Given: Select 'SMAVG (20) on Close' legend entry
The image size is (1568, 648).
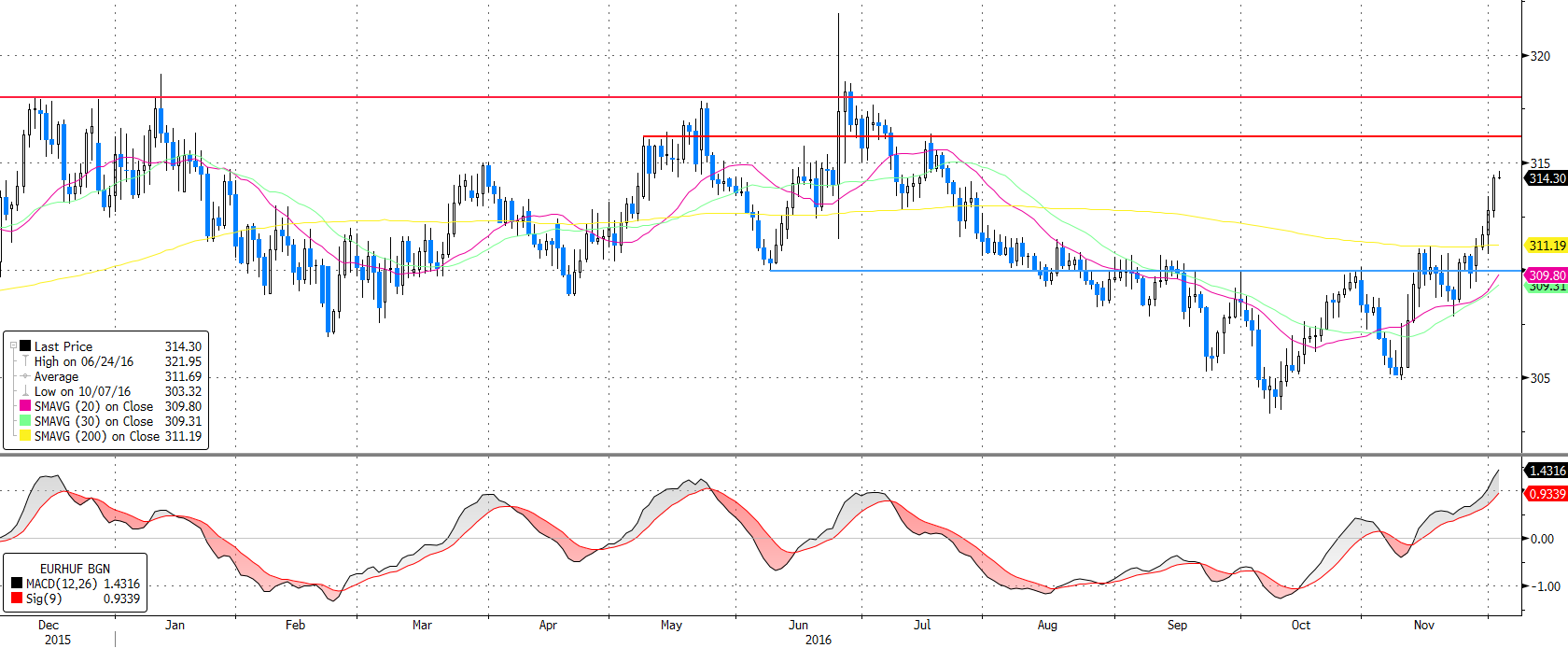Looking at the screenshot, I should tap(93, 406).
